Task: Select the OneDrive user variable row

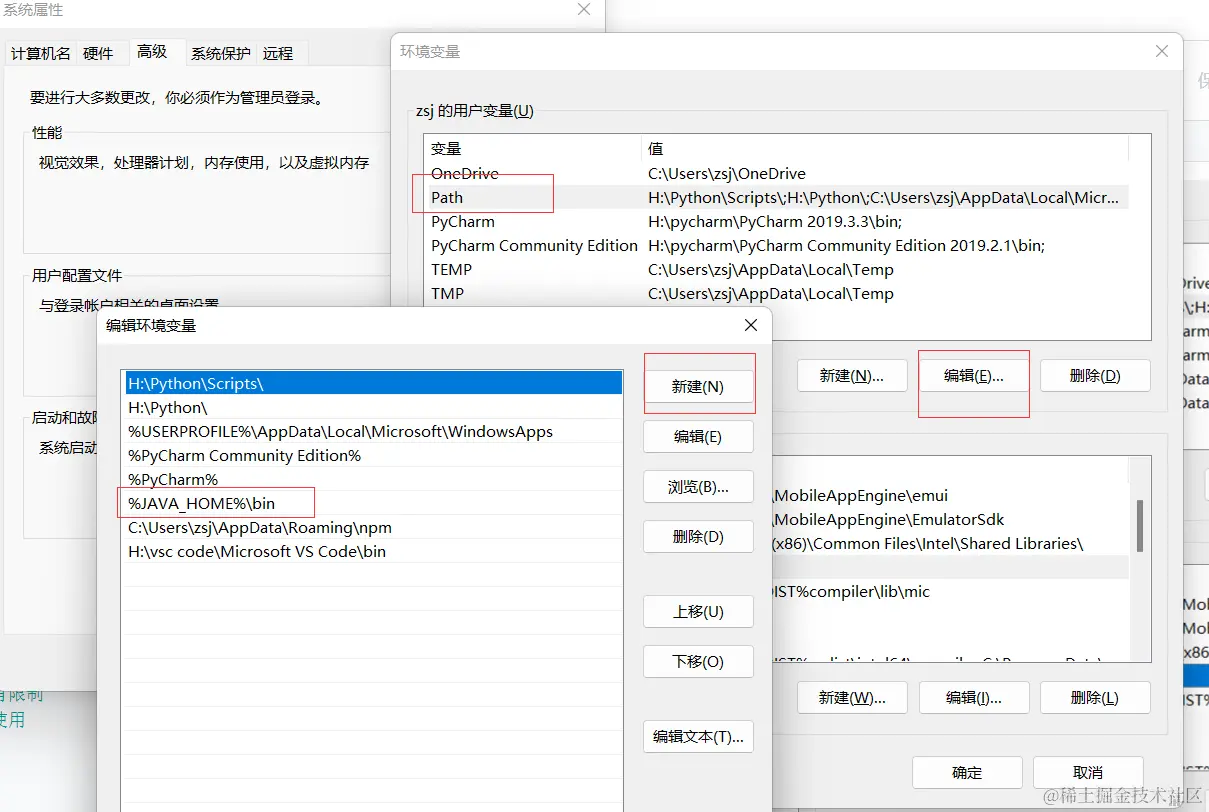Action: (776, 173)
